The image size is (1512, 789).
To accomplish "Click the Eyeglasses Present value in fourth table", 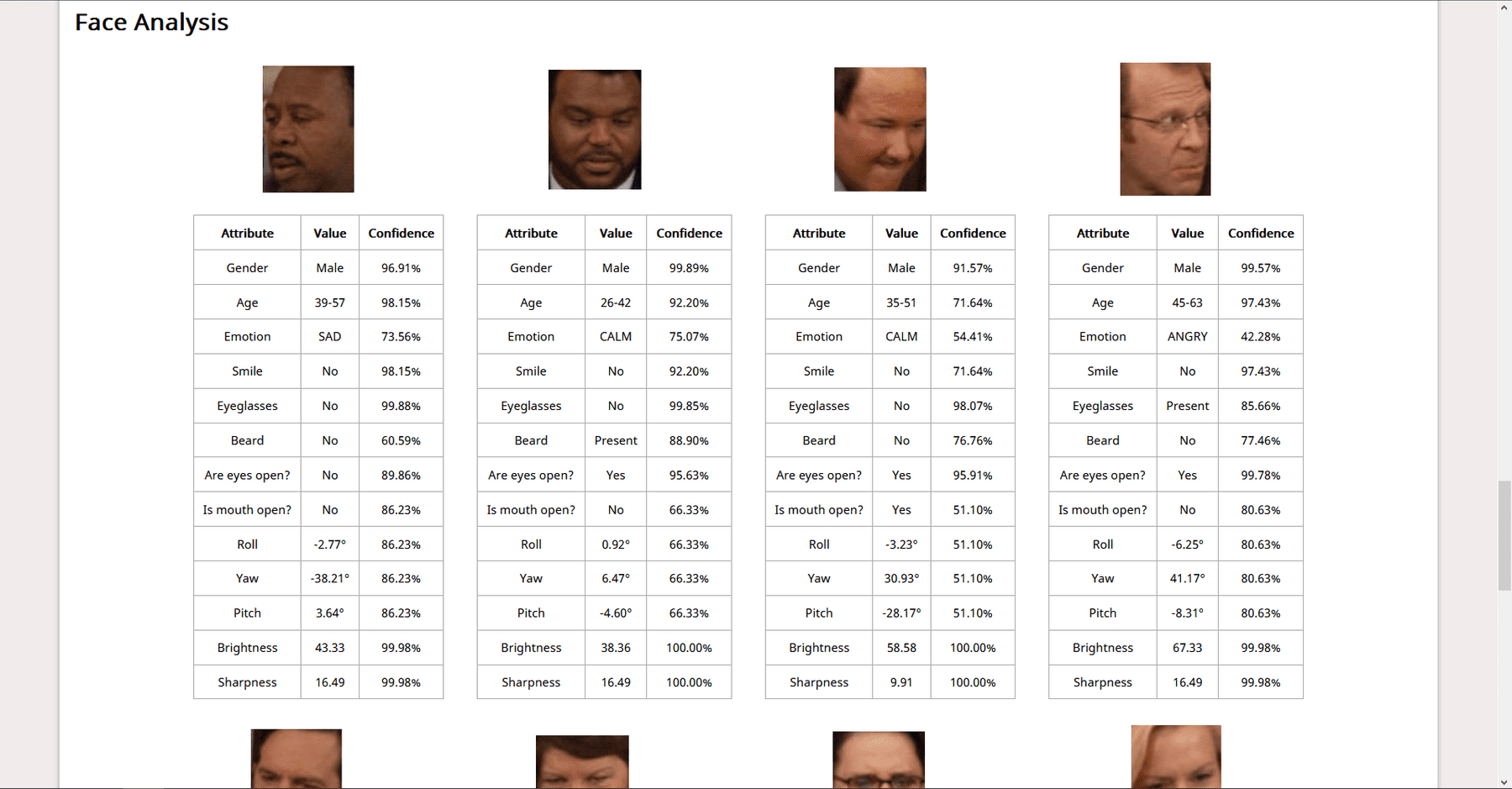I will point(1188,406).
